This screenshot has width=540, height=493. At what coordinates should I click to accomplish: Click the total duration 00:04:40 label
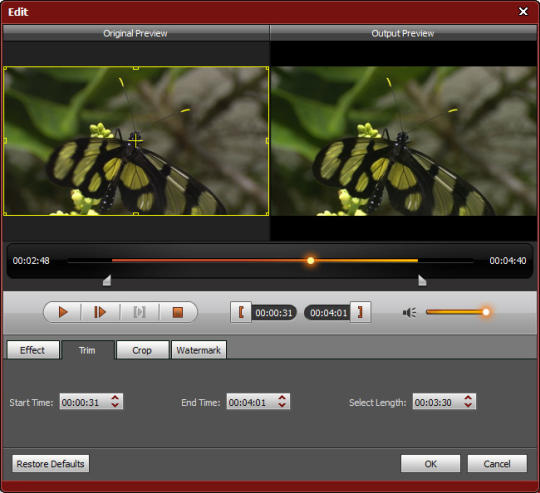508,261
